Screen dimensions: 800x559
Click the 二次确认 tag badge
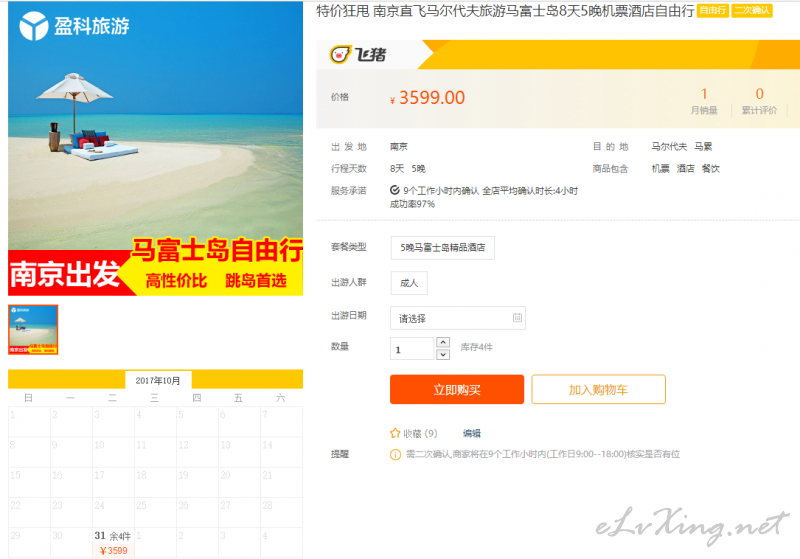coord(752,10)
